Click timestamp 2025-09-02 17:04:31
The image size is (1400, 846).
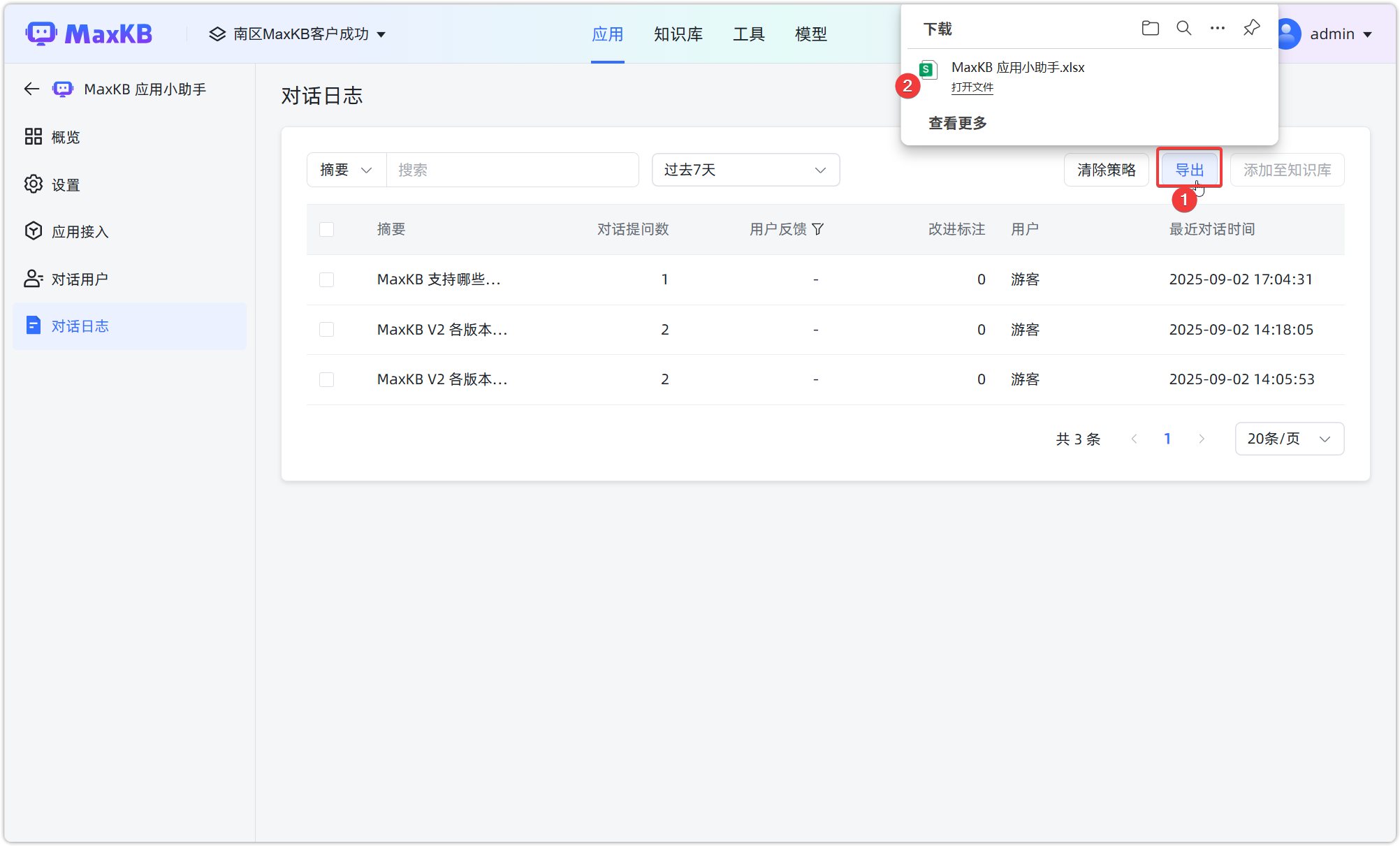pos(1241,279)
